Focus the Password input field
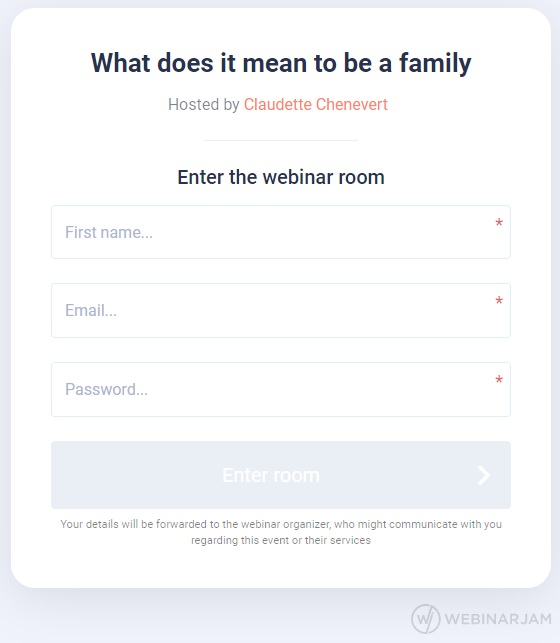Image resolution: width=560 pixels, height=643 pixels. [x=281, y=389]
